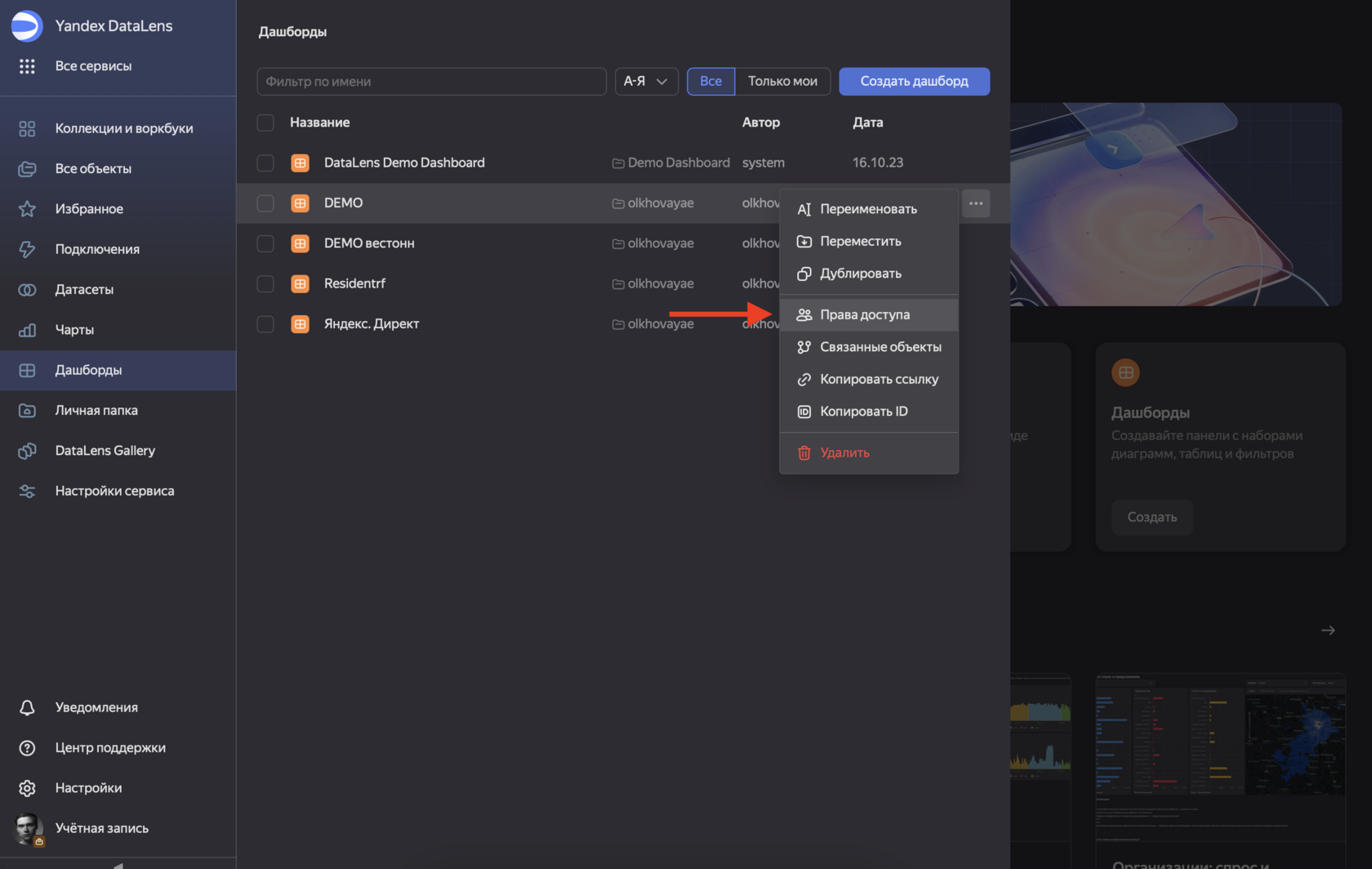Screen dimensions: 1372x869
Task: Click the Учётная запись avatar
Action: coord(29,828)
